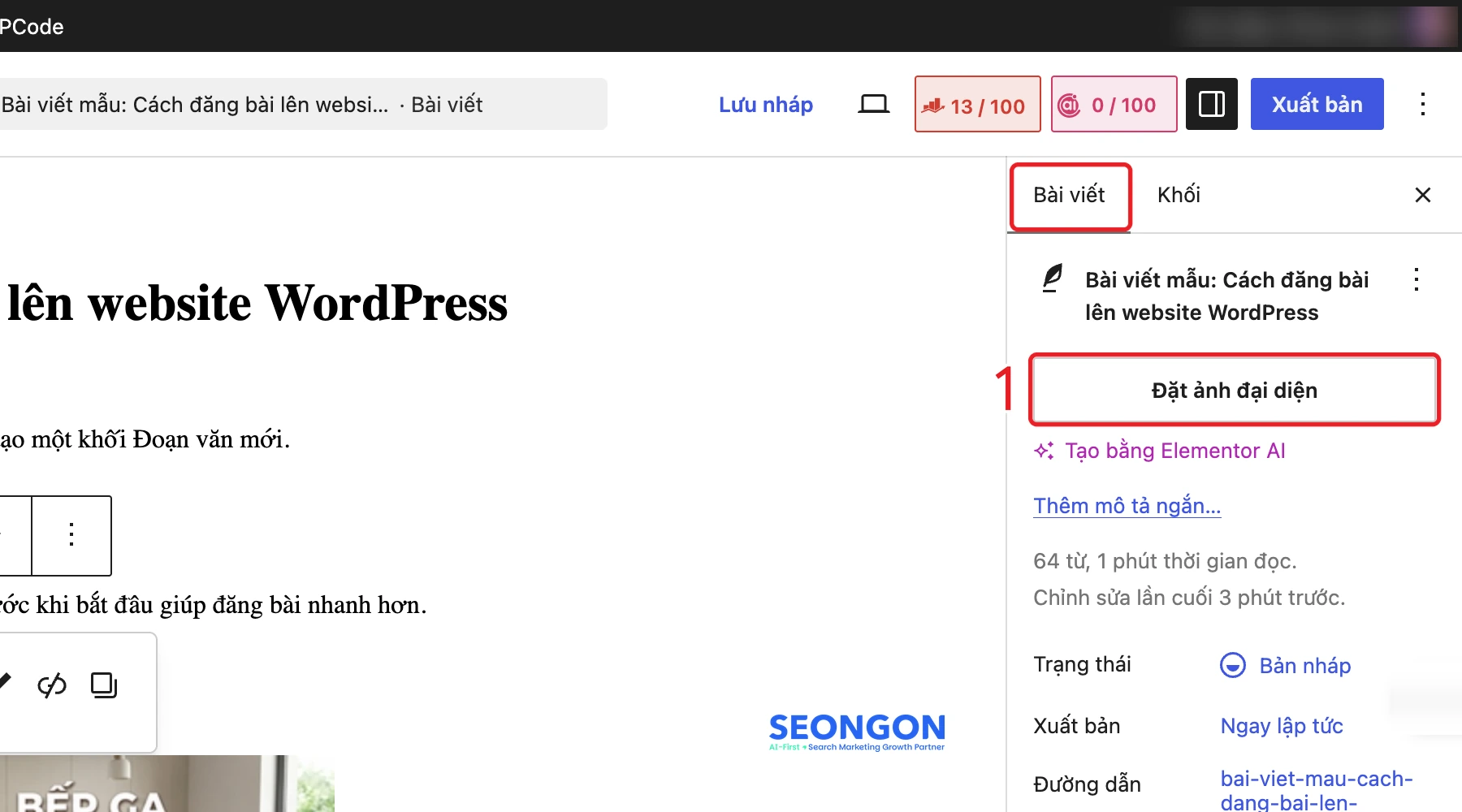
Task: Click Đặt ảnh đại diện button
Action: (x=1234, y=390)
